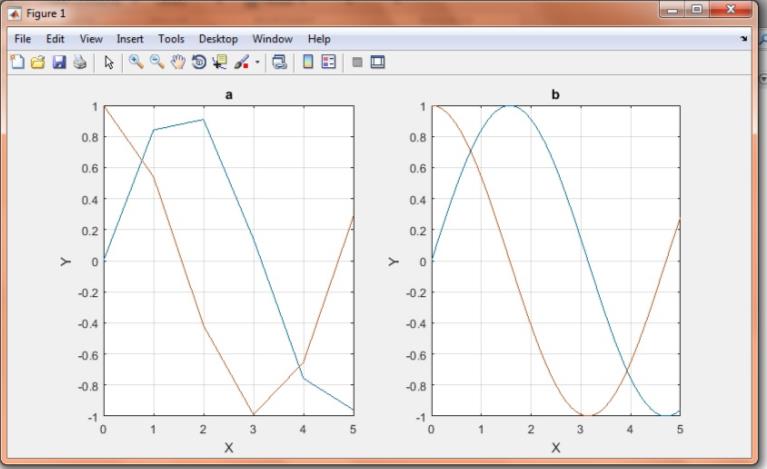Click the X axis label of plot a

point(228,447)
